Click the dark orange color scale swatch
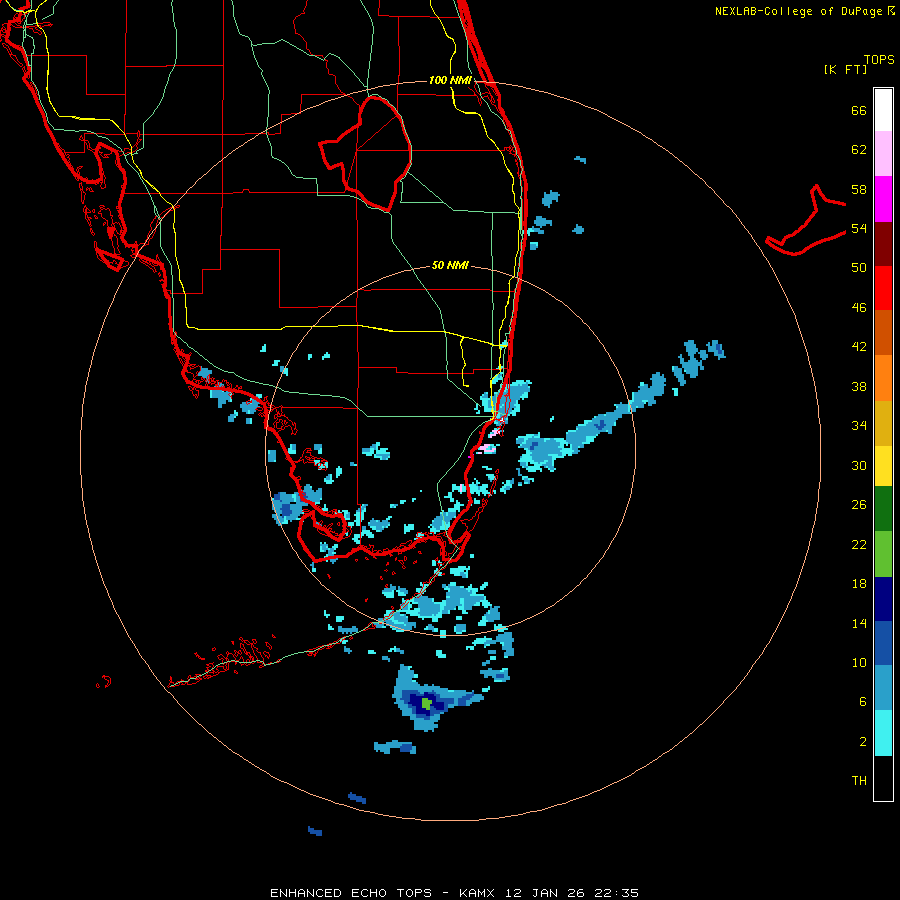 click(883, 333)
